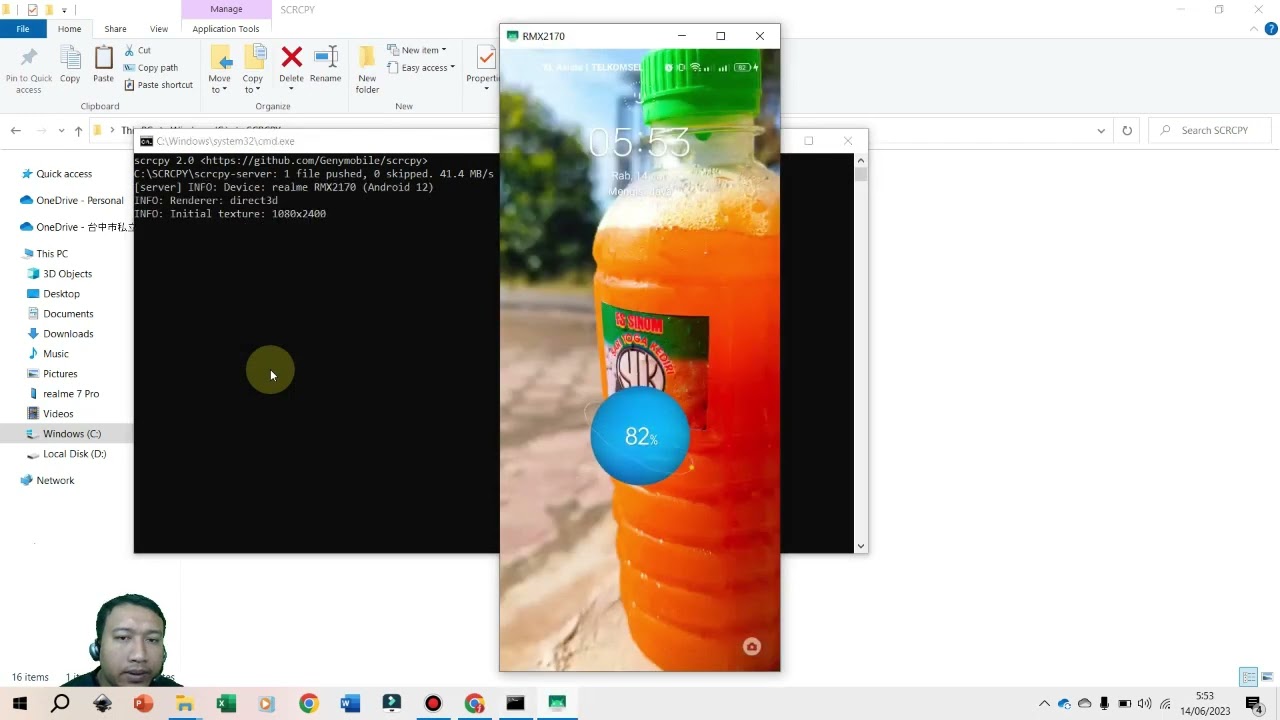
Task: Tap the camera shortcut on phone lockscreen
Action: point(752,647)
